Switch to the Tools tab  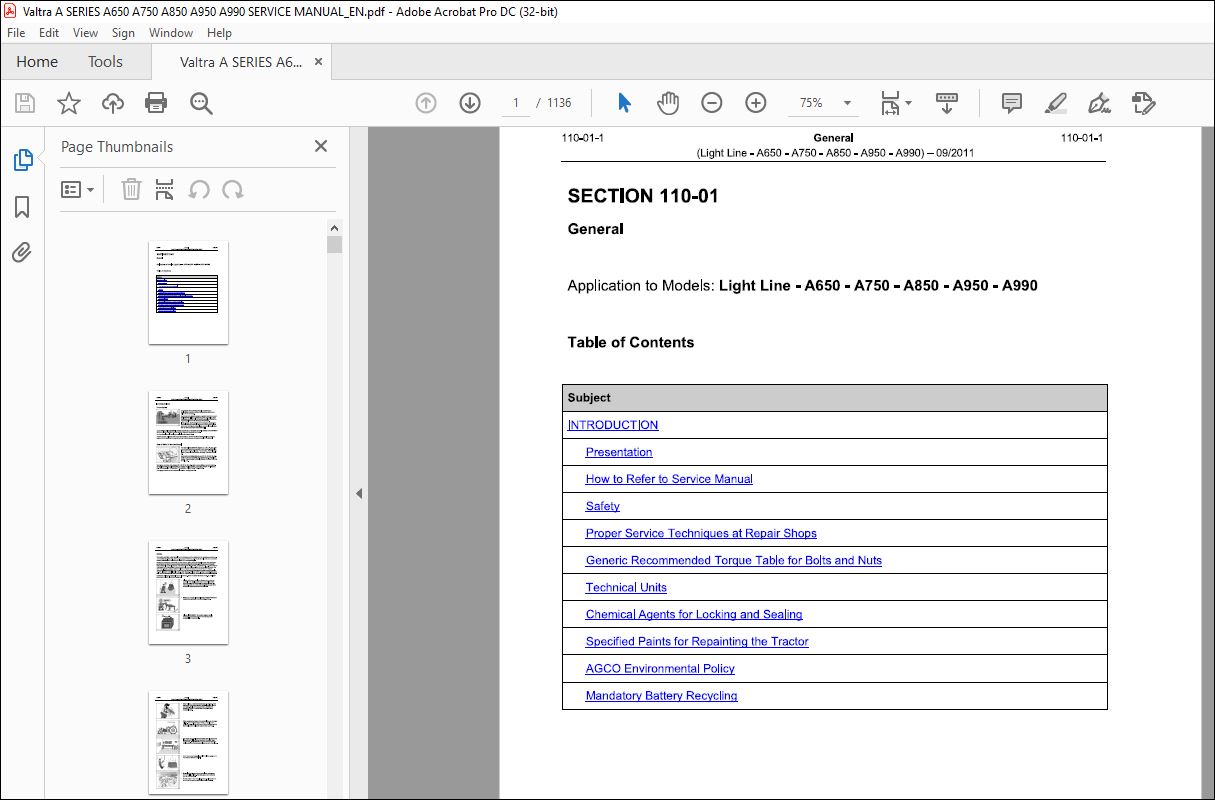tap(105, 62)
